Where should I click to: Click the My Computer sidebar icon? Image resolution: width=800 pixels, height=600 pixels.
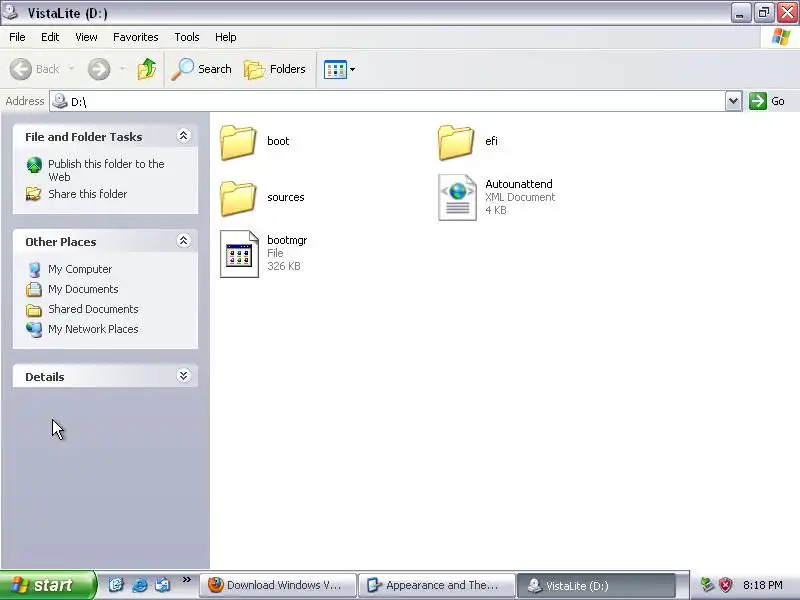[34, 269]
